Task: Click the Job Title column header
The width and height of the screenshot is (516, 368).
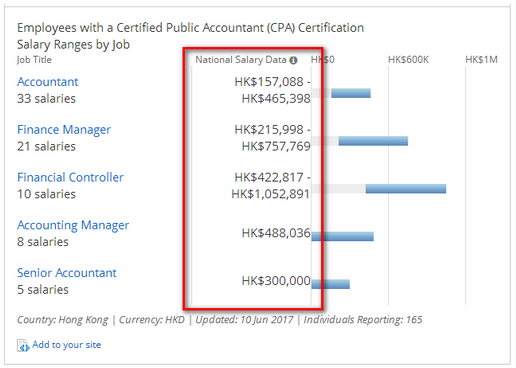Action: click(34, 60)
